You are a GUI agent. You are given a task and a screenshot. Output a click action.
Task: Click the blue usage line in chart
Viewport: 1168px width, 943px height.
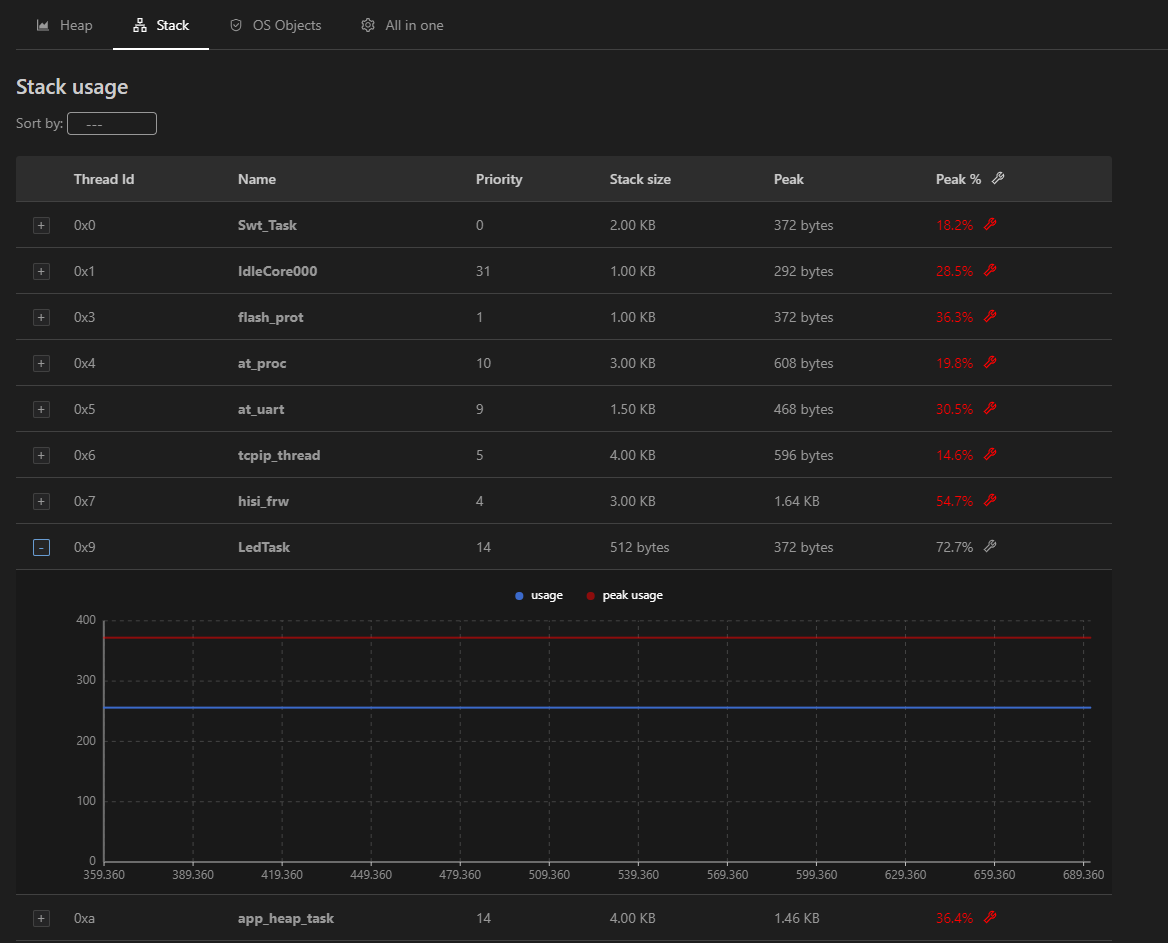click(x=596, y=708)
